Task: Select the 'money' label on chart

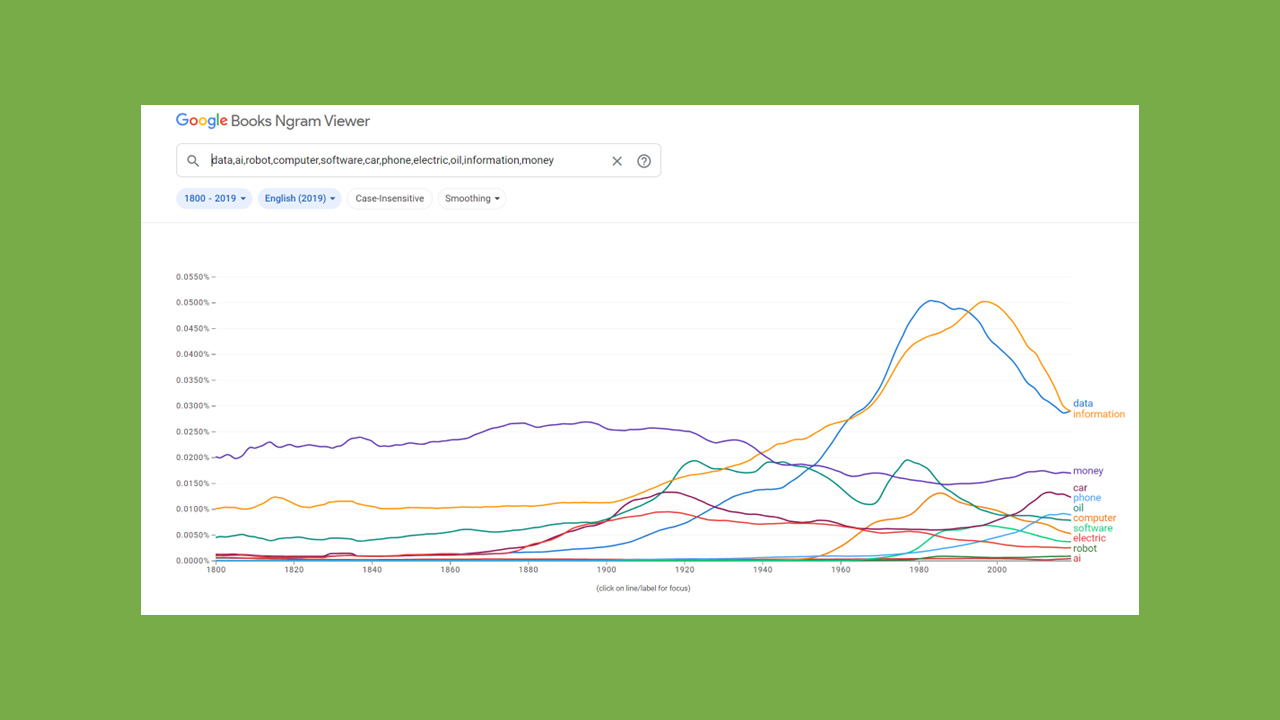Action: [x=1088, y=471]
